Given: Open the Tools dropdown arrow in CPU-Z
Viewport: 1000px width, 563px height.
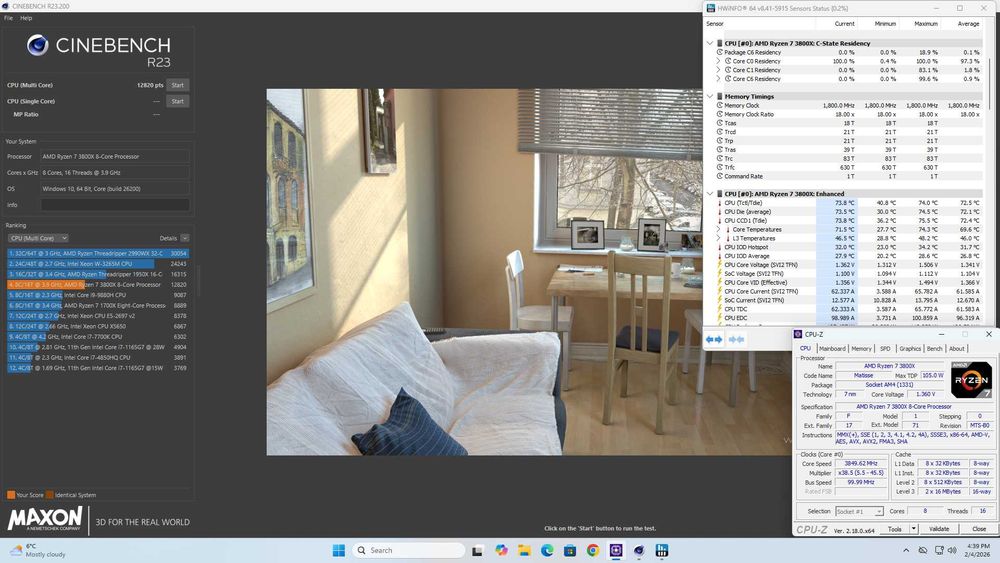Looking at the screenshot, I should point(913,529).
